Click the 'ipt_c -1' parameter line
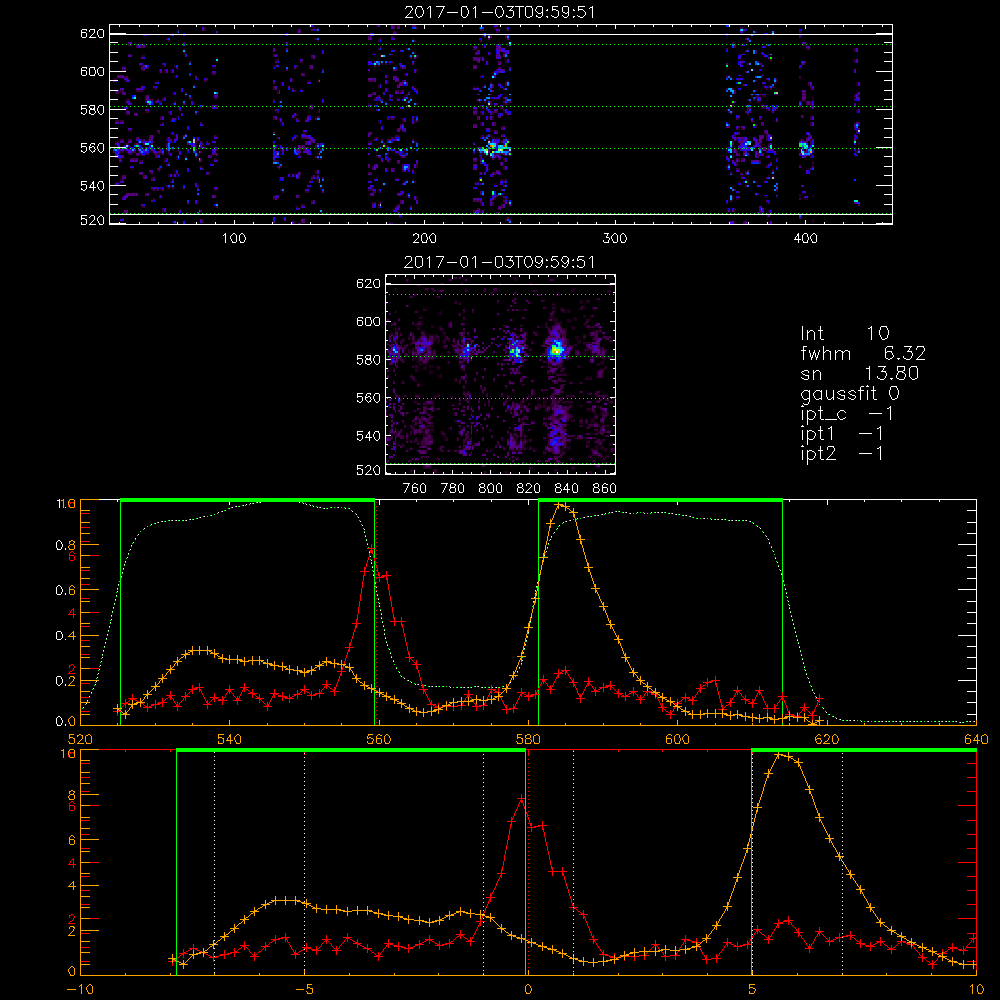The width and height of the screenshot is (1000, 1000). click(x=847, y=414)
